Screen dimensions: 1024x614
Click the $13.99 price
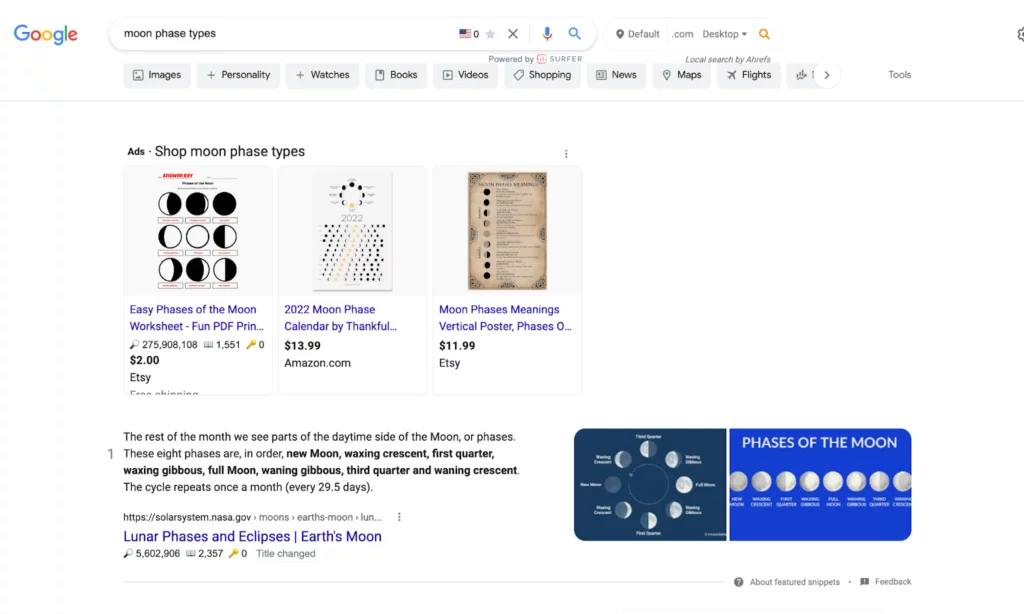302,346
